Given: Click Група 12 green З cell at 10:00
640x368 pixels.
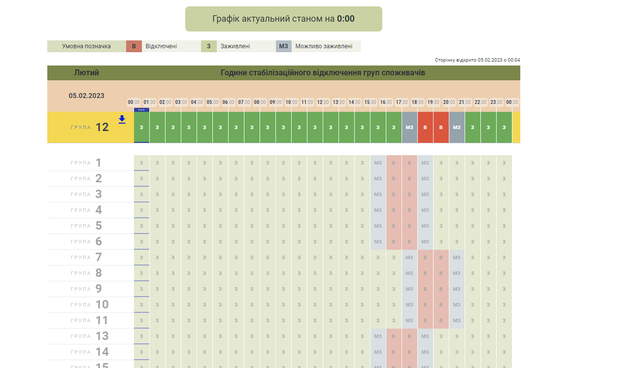Looking at the screenshot, I should [x=299, y=127].
